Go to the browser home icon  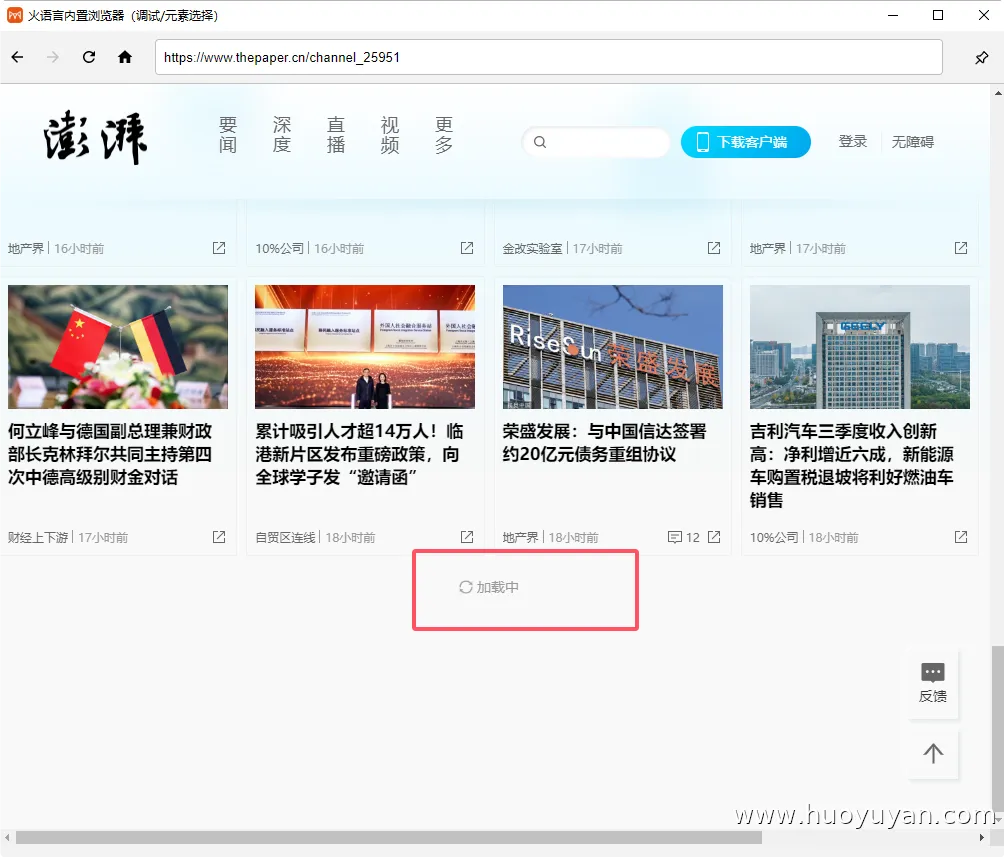[x=125, y=57]
